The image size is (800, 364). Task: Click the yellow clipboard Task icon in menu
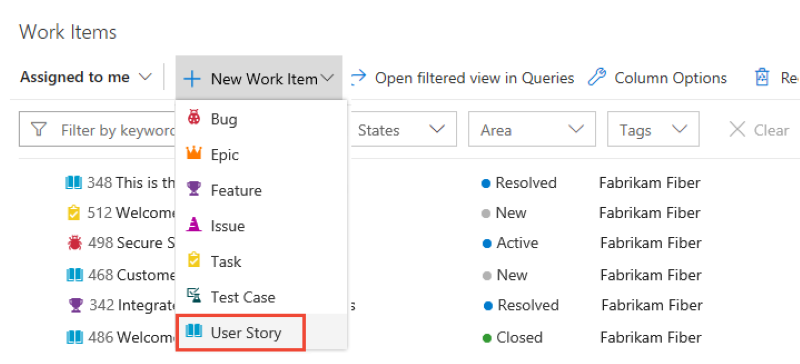[x=194, y=260]
